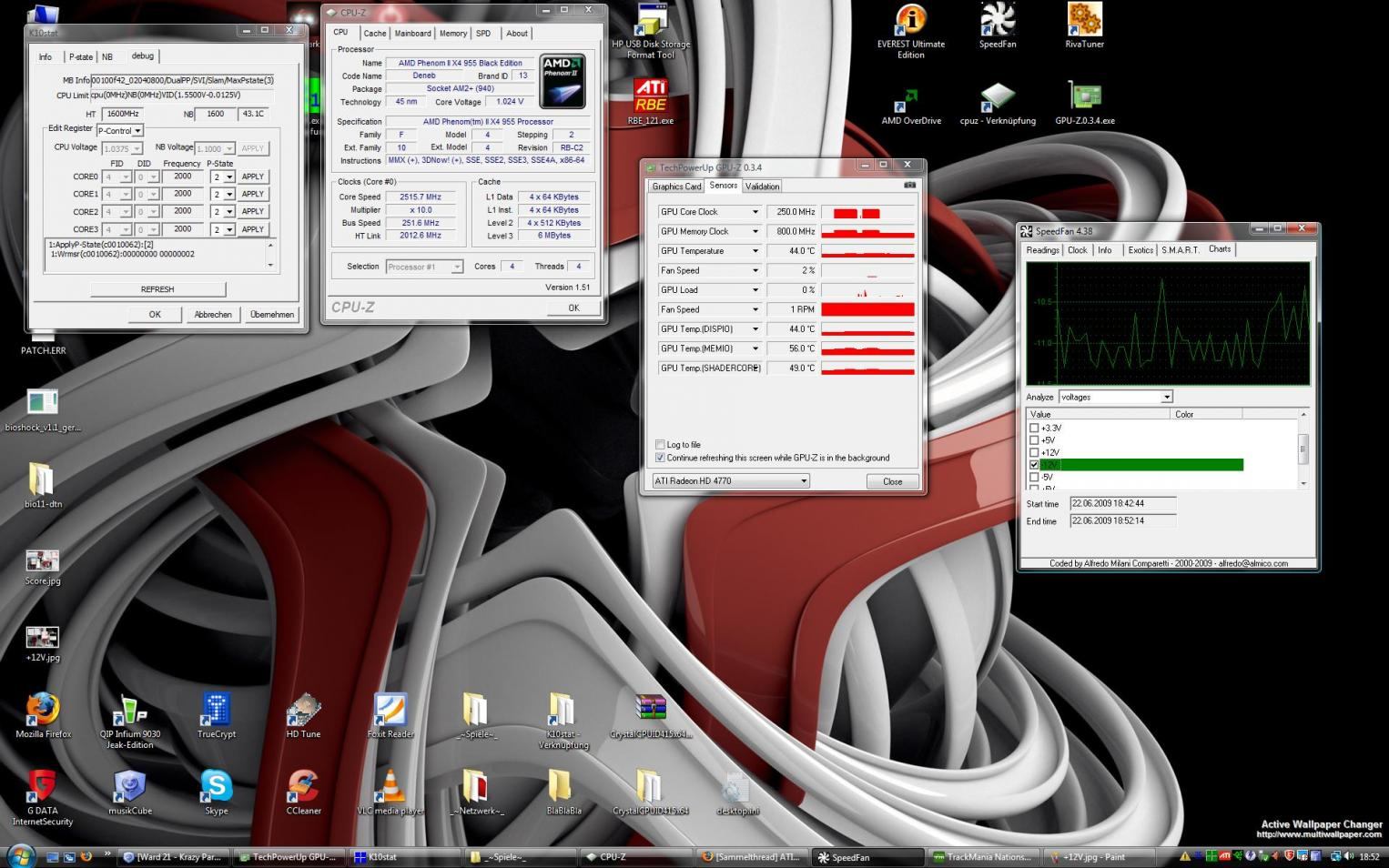1389x868 pixels.
Task: Launch G DATA InternetSecurity icon
Action: 43,798
